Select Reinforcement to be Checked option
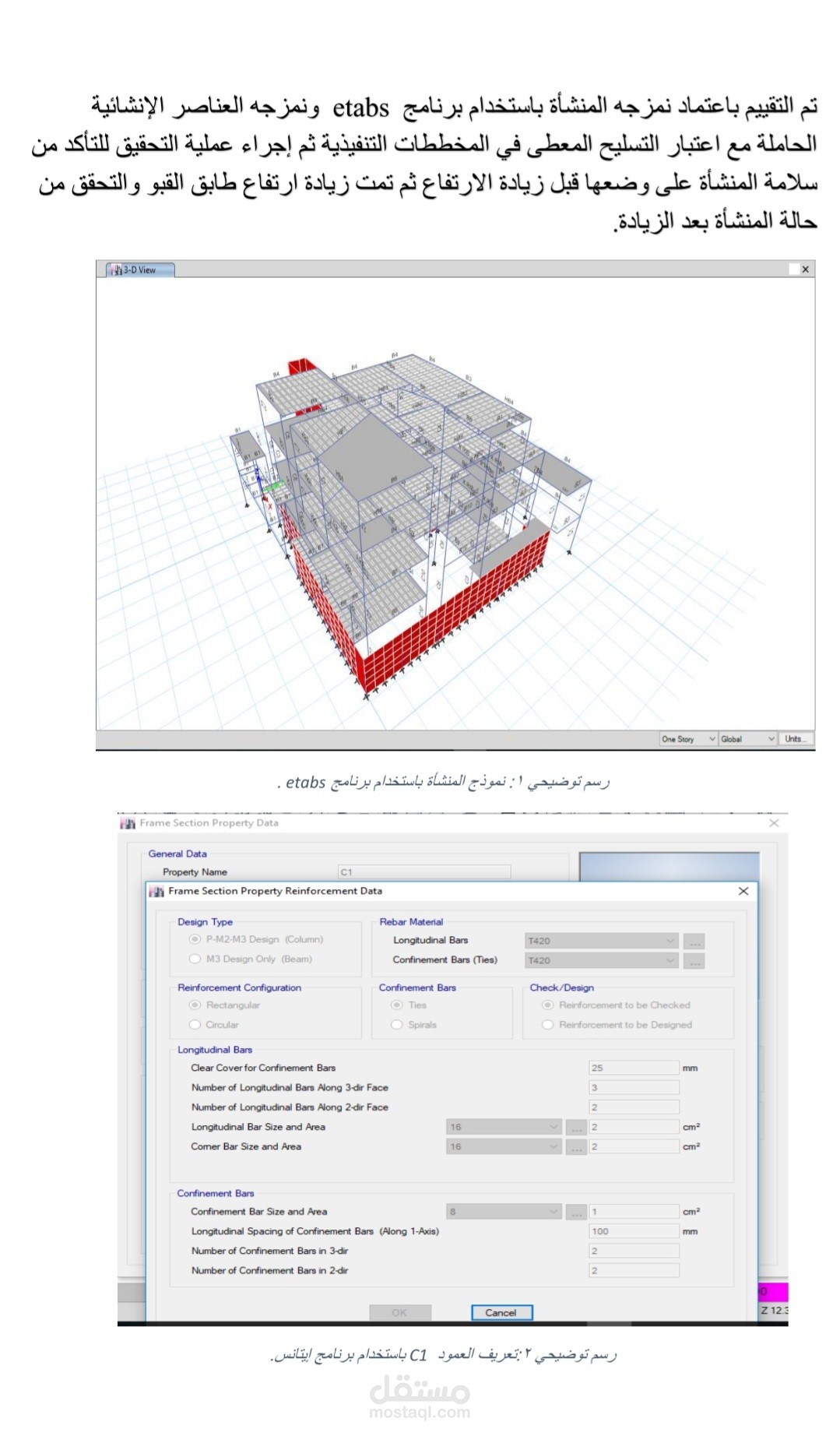 (x=548, y=1005)
